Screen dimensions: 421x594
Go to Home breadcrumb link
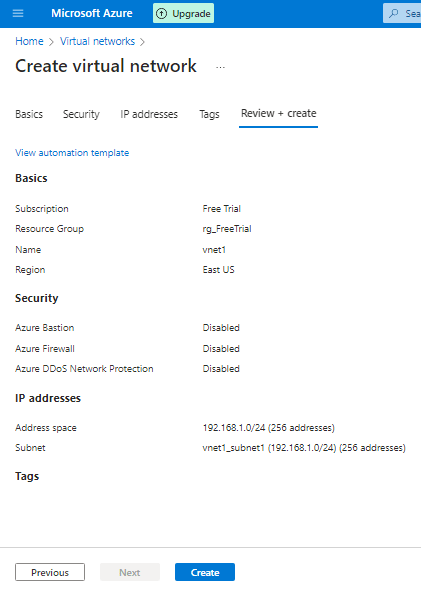click(29, 41)
